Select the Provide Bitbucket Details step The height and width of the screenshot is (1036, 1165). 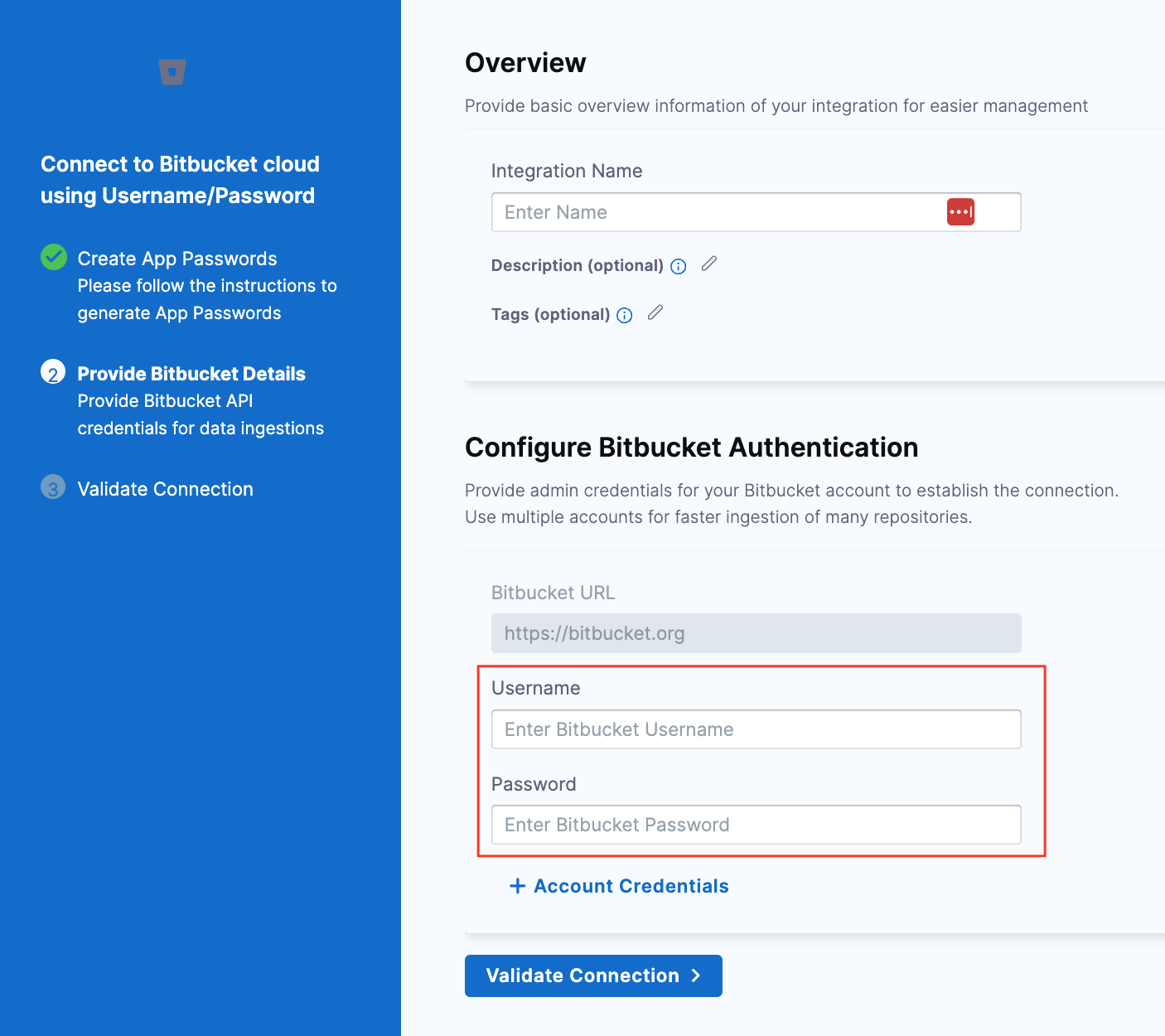(191, 373)
